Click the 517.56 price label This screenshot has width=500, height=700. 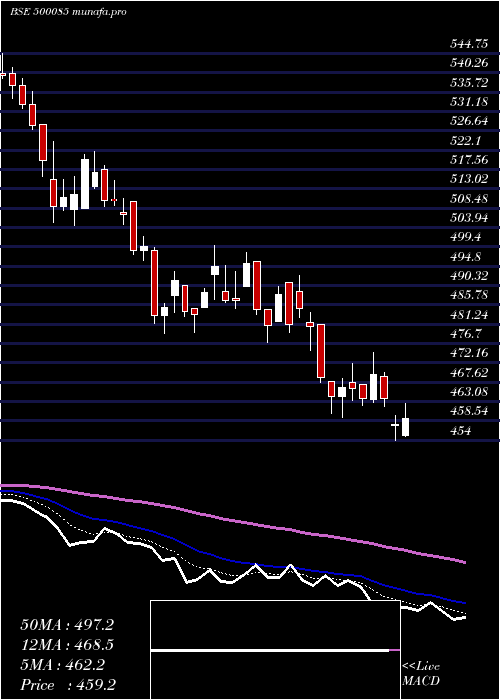point(469,160)
